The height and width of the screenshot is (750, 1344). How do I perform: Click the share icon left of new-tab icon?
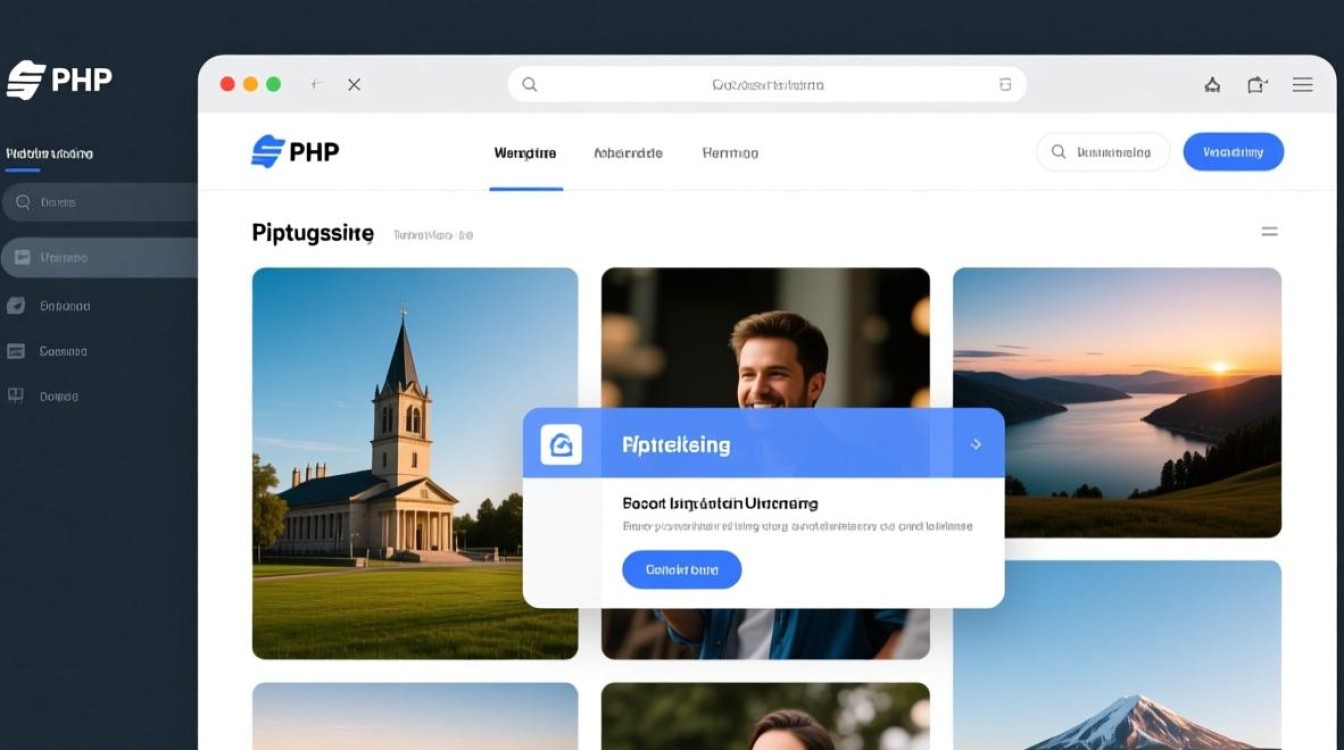(1212, 85)
